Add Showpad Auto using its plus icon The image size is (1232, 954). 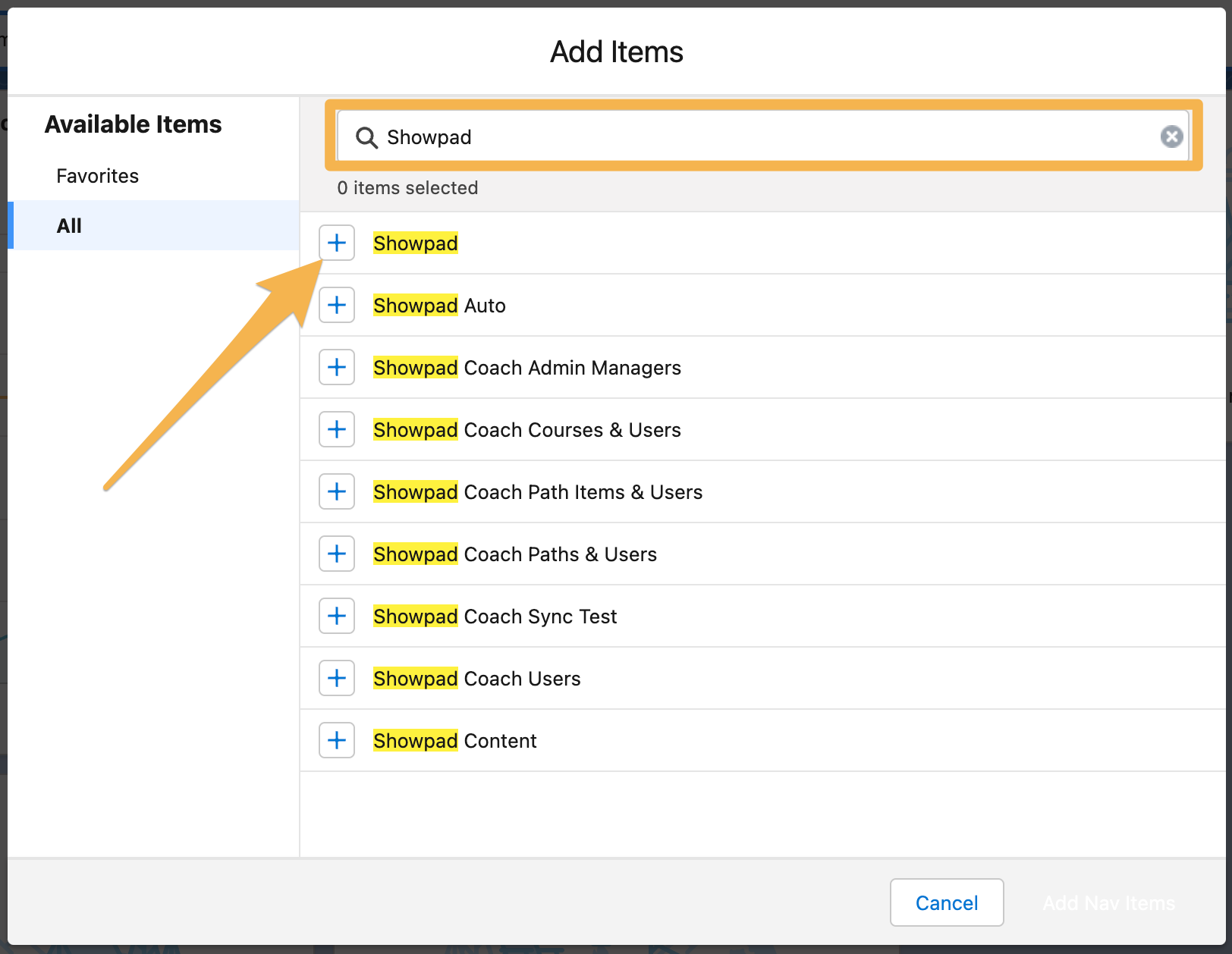click(x=336, y=305)
